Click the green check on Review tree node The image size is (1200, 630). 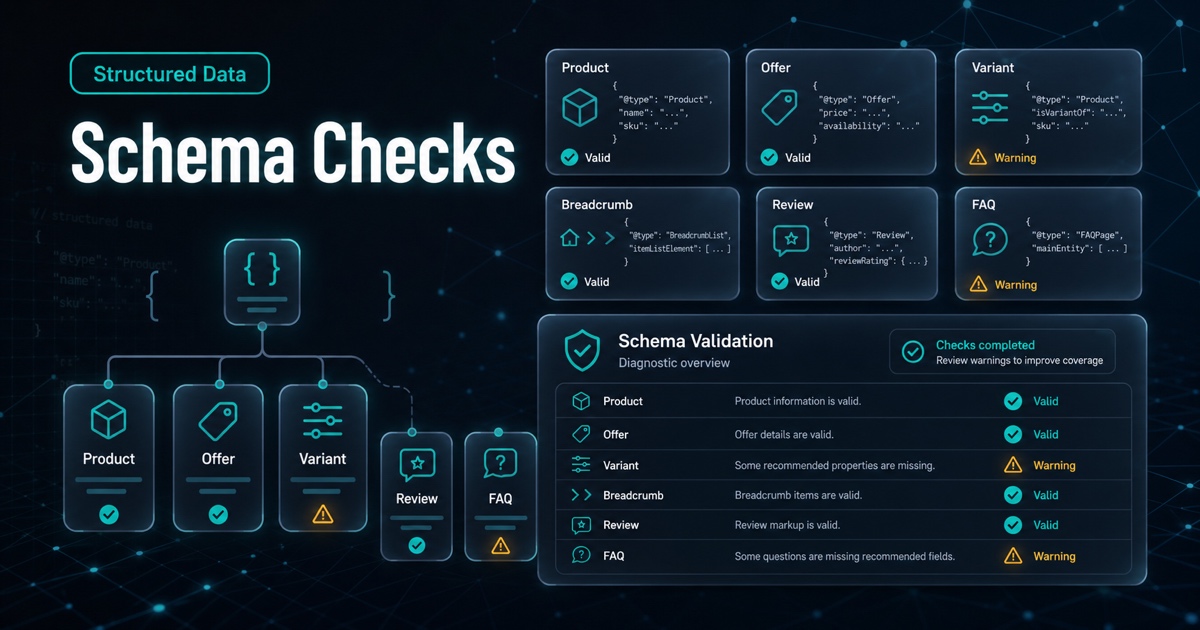pyautogui.click(x=417, y=545)
